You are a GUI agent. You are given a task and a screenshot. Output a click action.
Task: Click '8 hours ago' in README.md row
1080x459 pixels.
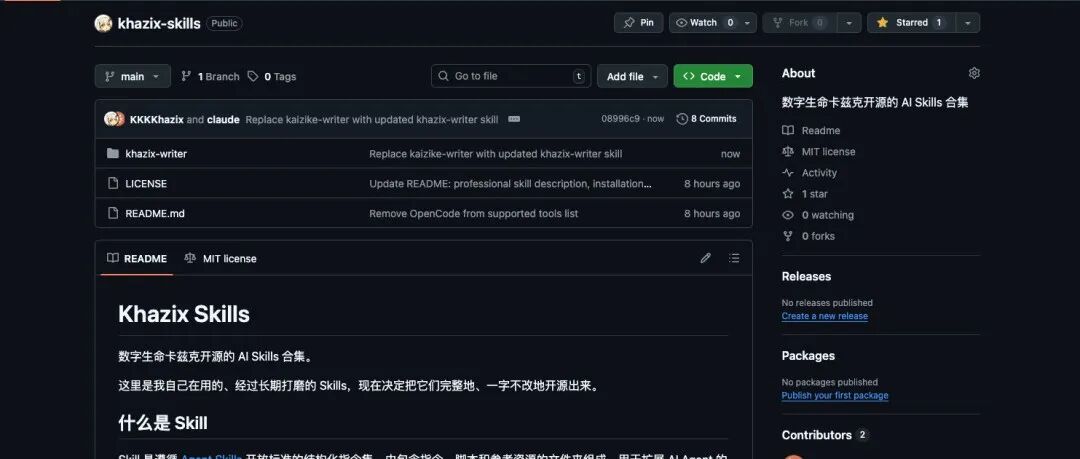pyautogui.click(x=712, y=214)
